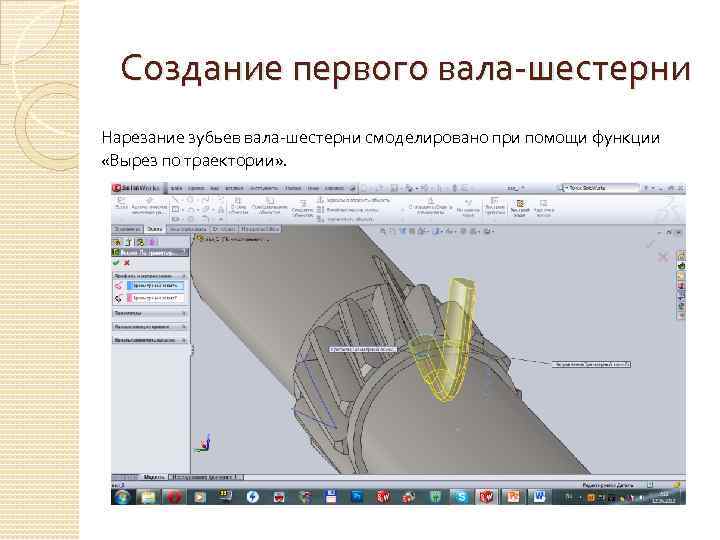Select the Model tab at the bottom
Screen dimensions: 720x540
[x=154, y=477]
